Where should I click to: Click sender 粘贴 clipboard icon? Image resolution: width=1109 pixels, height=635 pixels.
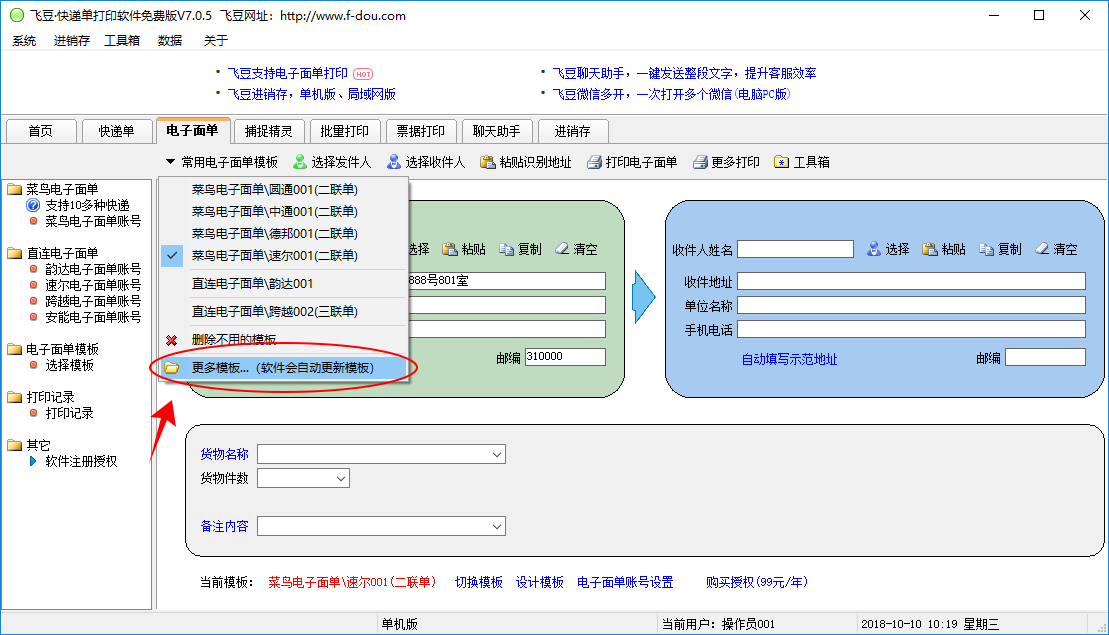[450, 249]
